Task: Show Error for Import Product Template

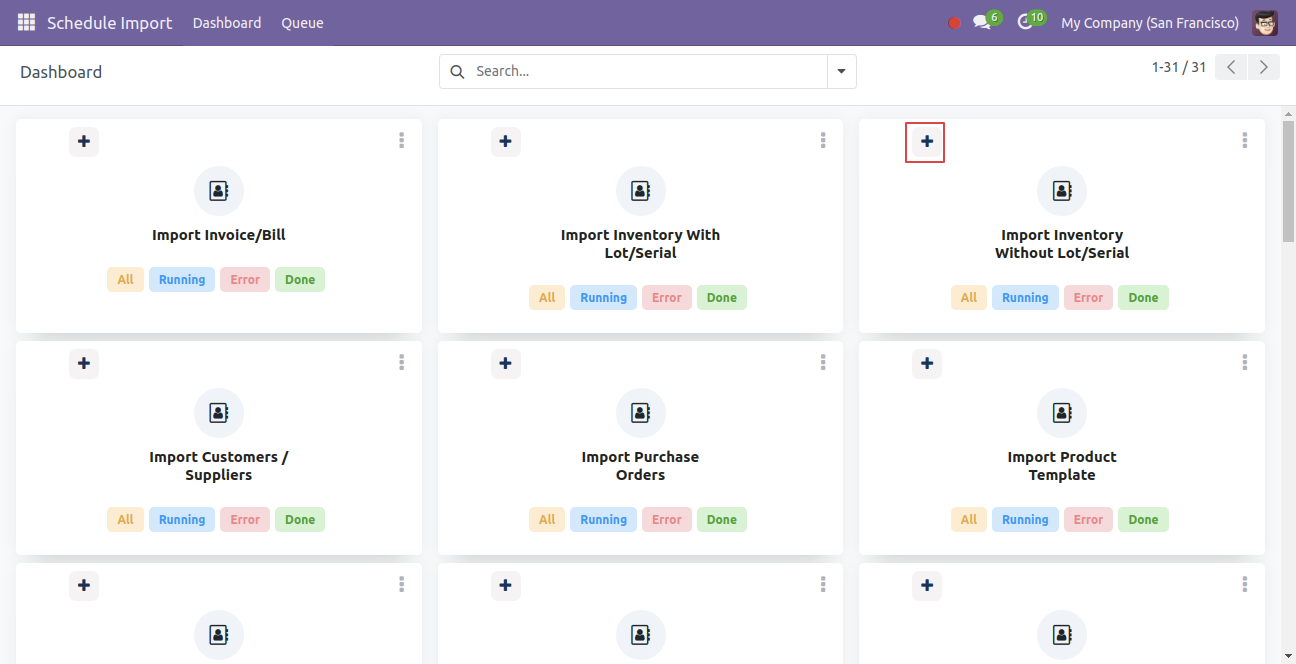Action: 1088,520
